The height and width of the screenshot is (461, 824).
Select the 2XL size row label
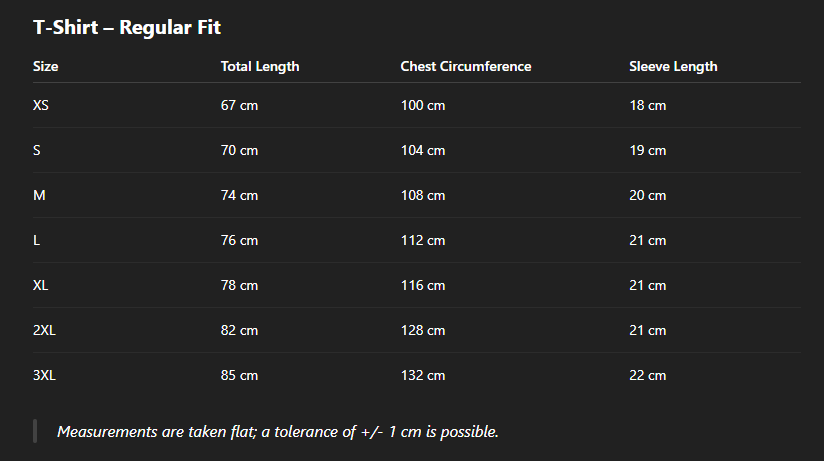point(44,330)
